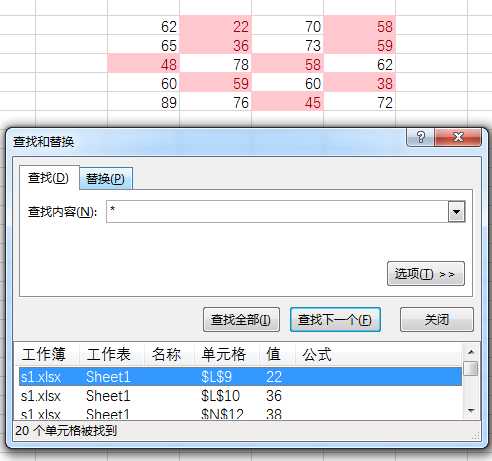This screenshot has height=461, width=492.
Task: Click the results list scroll up arrow
Action: pos(471,352)
